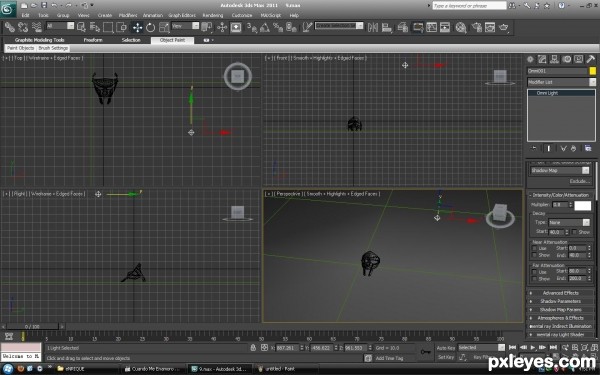Viewport: 600px width, 375px height.
Task: Open Curve Editor icon in toolbar
Action: click(431, 27)
